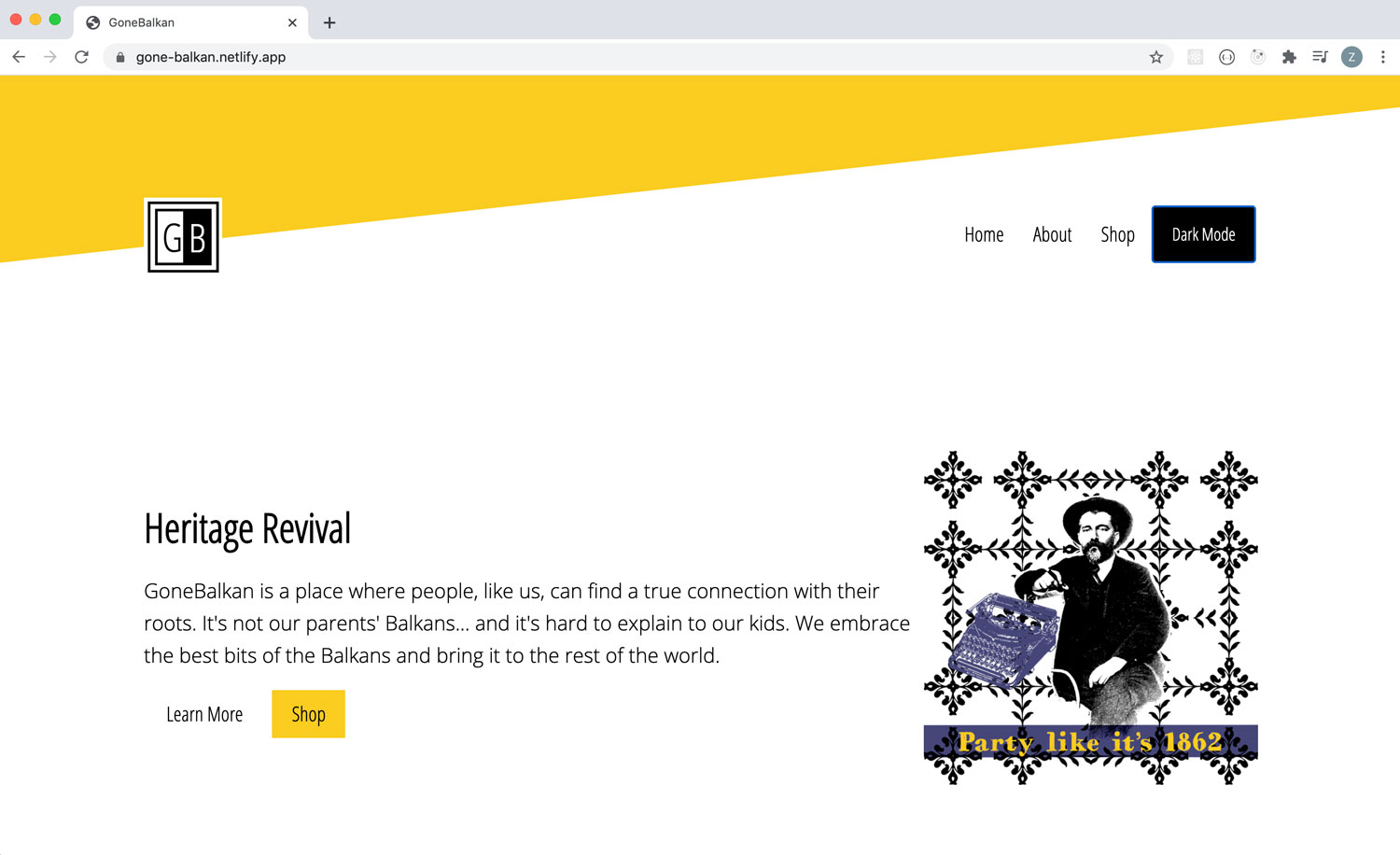Close the GoneBalkan tab

pyautogui.click(x=292, y=22)
